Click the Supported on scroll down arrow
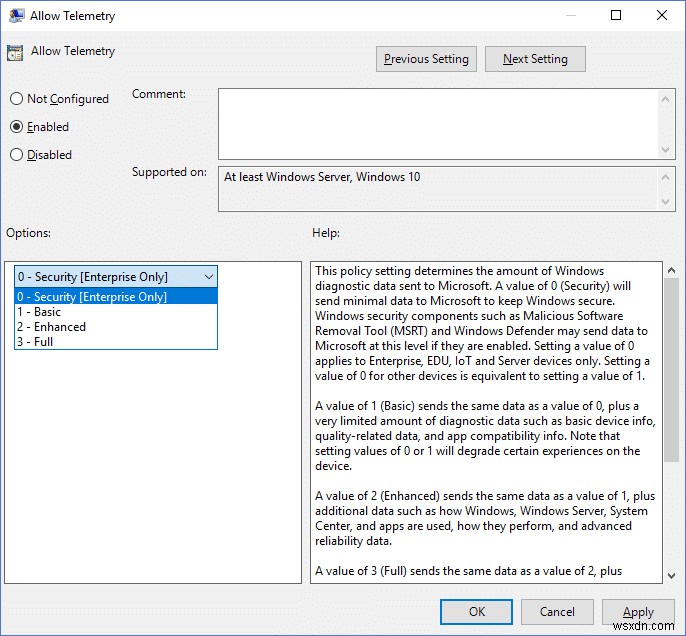 [x=665, y=202]
